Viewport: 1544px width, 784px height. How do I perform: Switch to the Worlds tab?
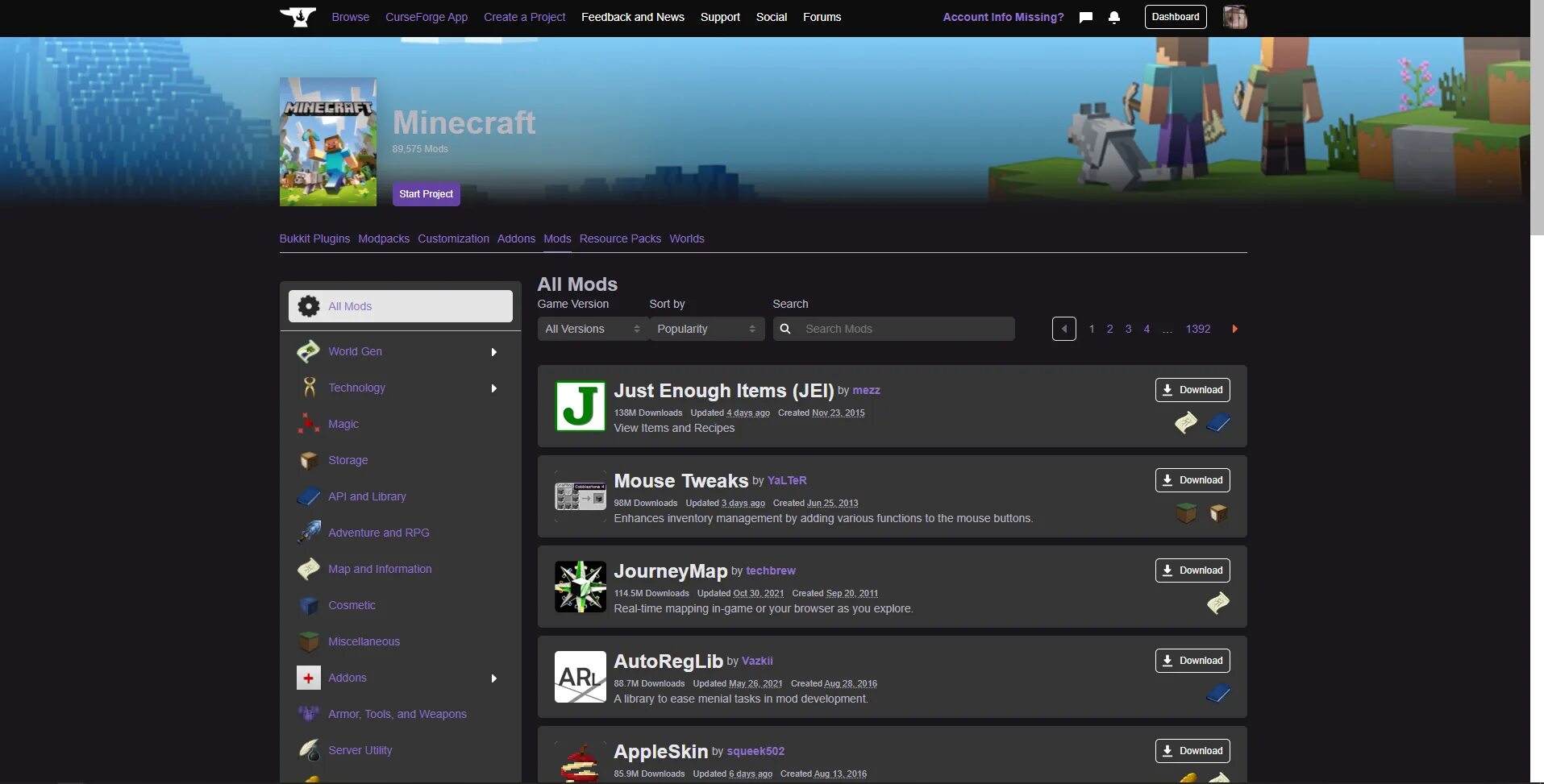click(x=687, y=239)
